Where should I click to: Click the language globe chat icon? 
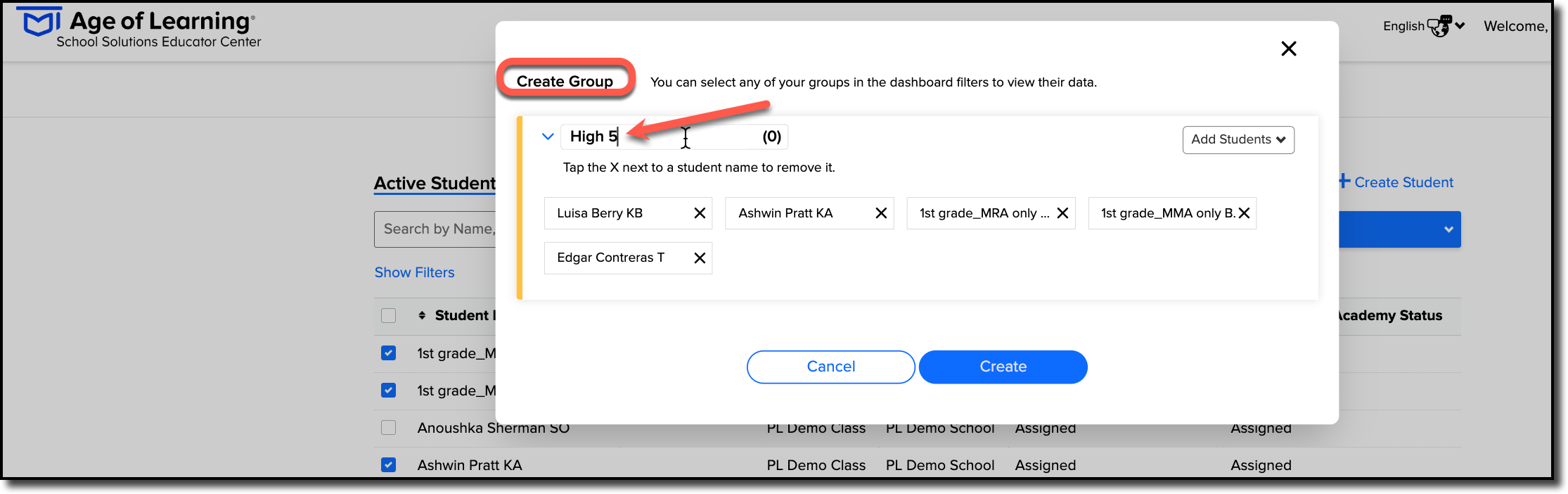pos(1439,26)
